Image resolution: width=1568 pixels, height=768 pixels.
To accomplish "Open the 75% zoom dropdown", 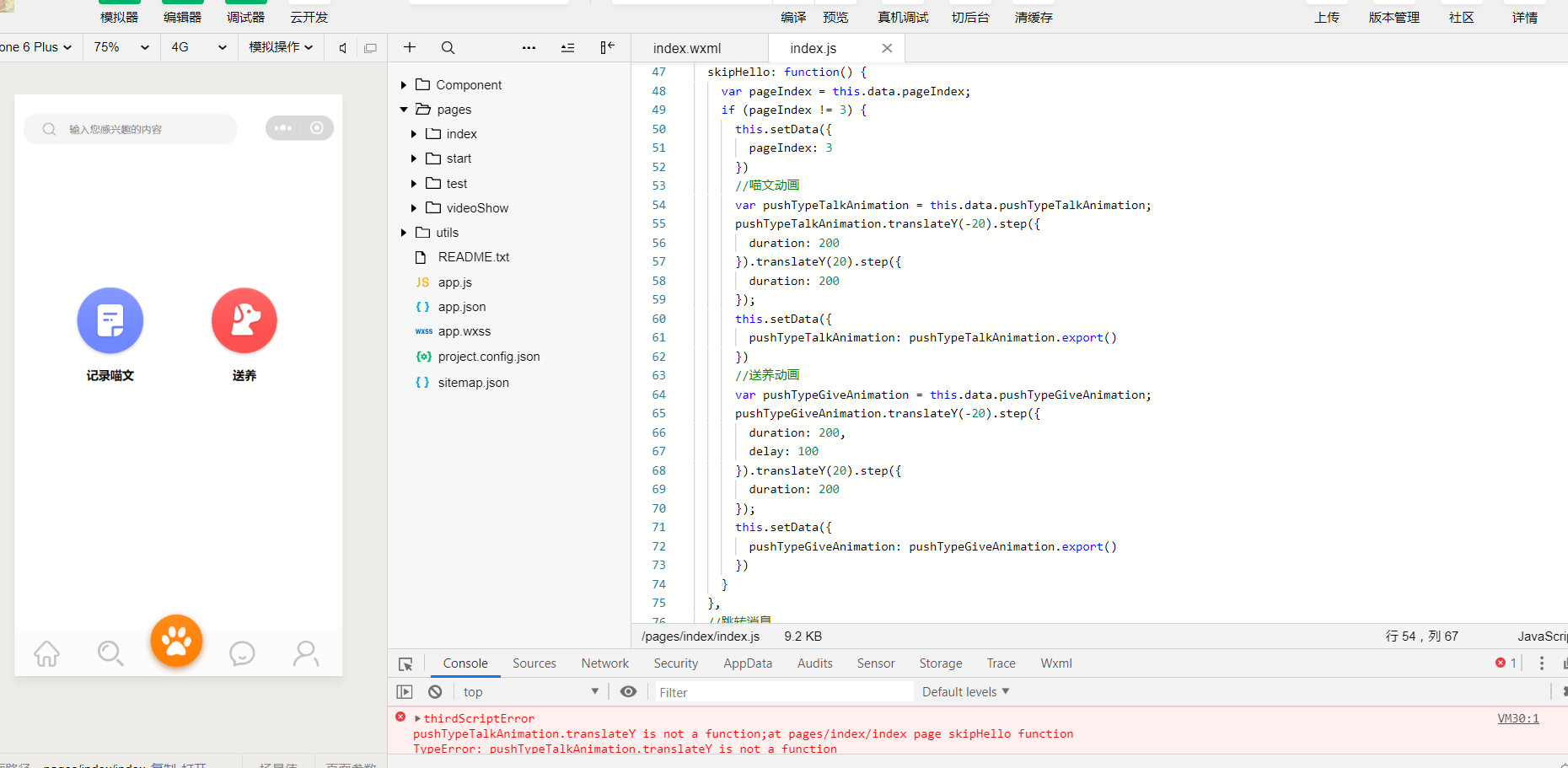I will [121, 47].
